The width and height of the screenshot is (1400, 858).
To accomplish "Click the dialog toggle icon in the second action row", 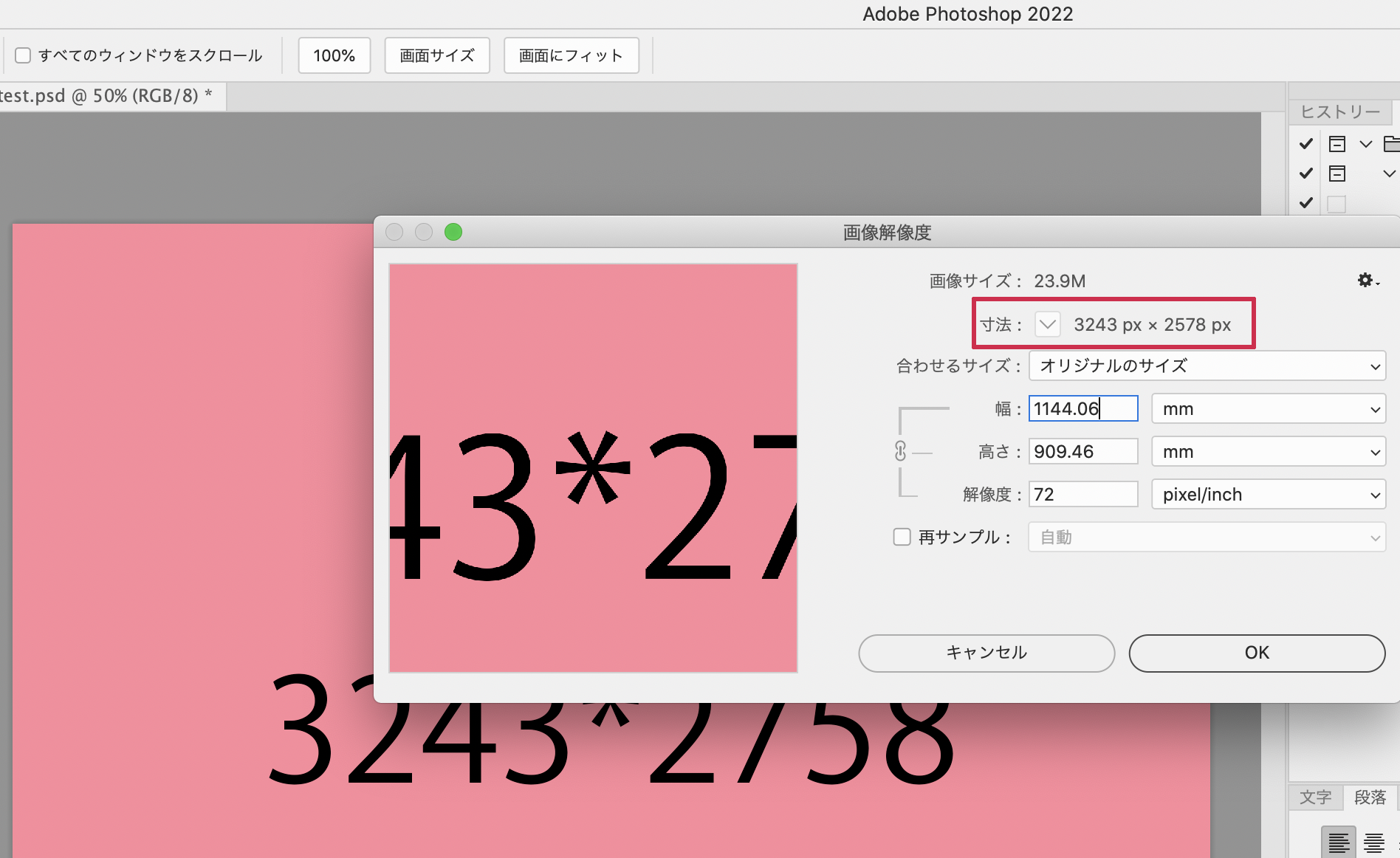I will point(1337,174).
